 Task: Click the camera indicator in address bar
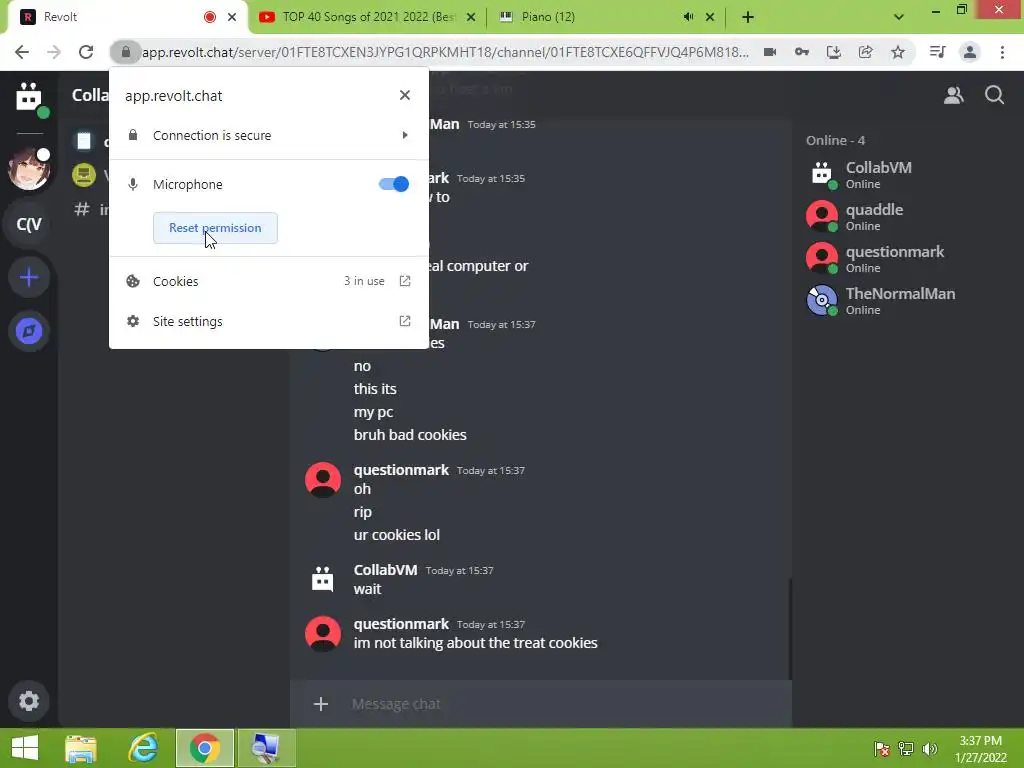(x=770, y=52)
